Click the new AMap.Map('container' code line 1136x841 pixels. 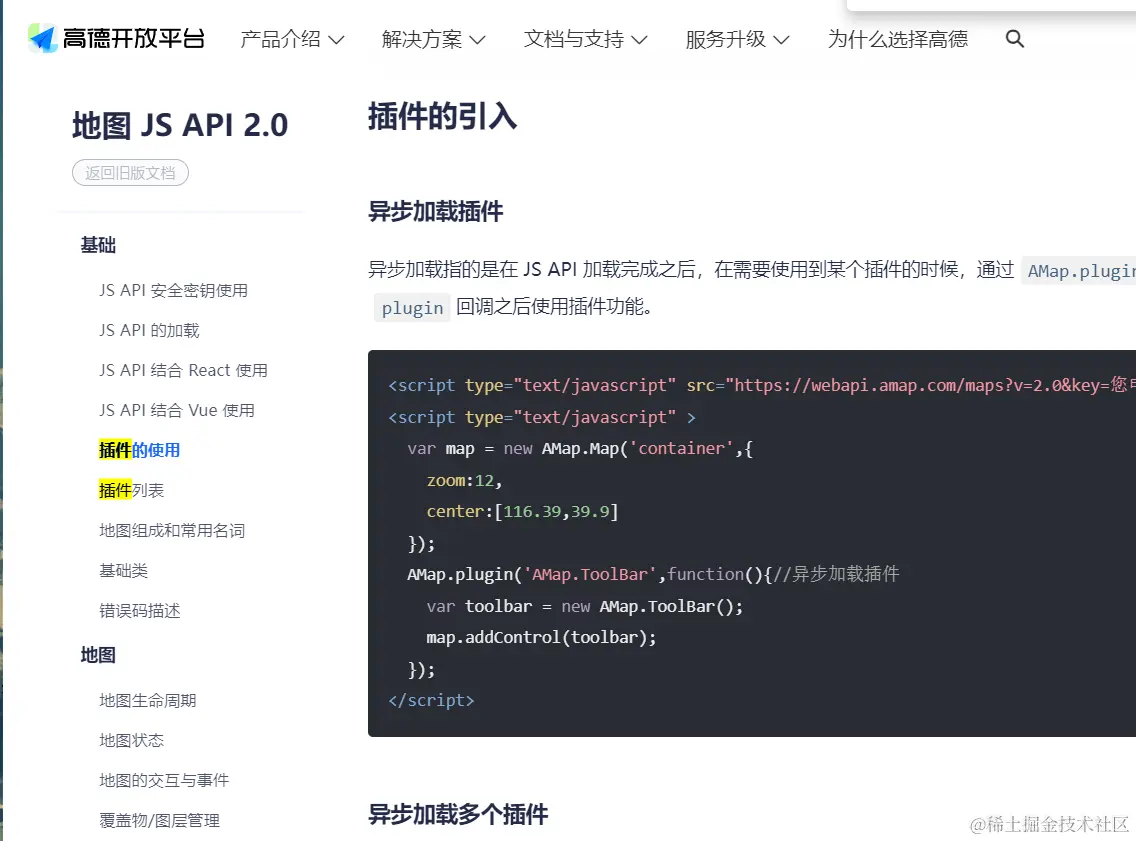coord(580,449)
